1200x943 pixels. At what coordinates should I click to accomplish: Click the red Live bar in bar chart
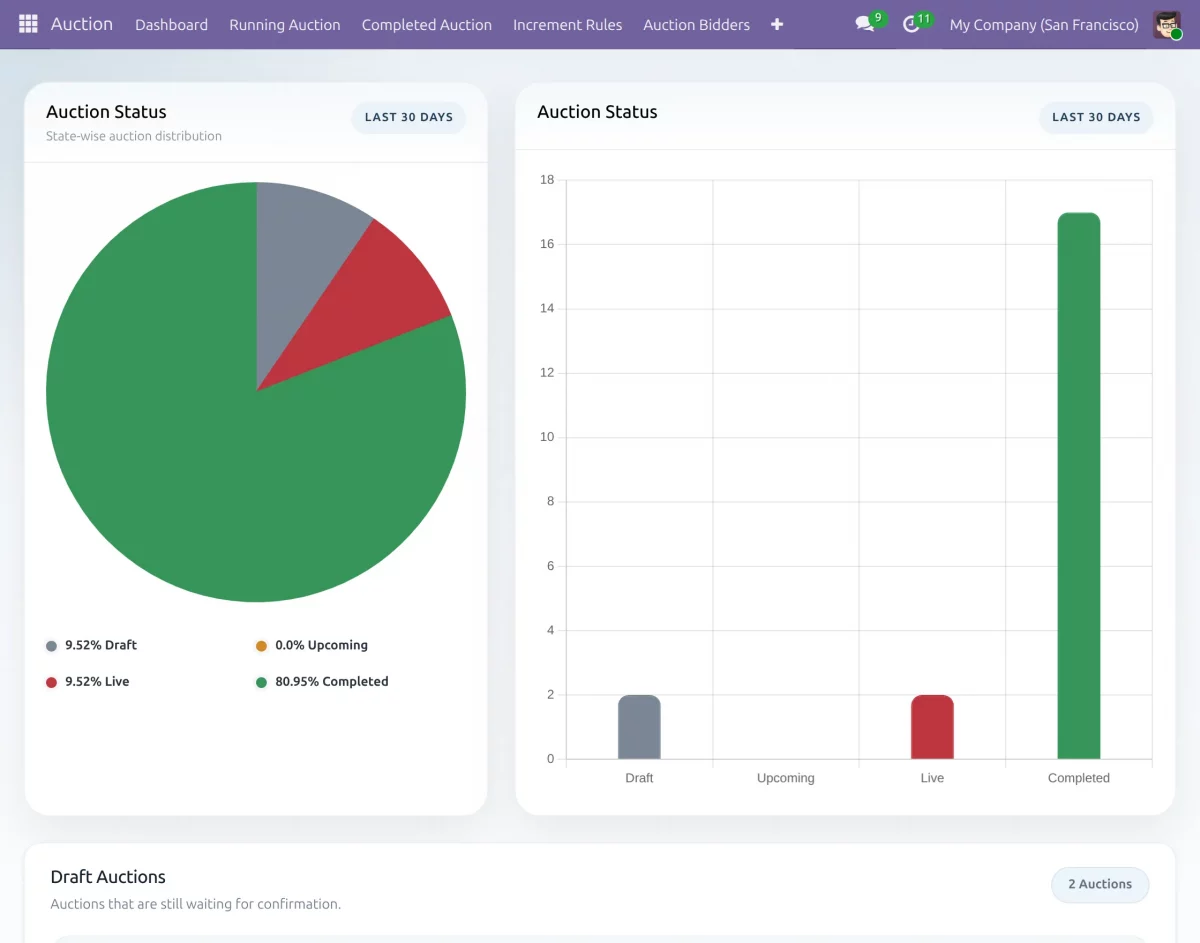pyautogui.click(x=932, y=727)
